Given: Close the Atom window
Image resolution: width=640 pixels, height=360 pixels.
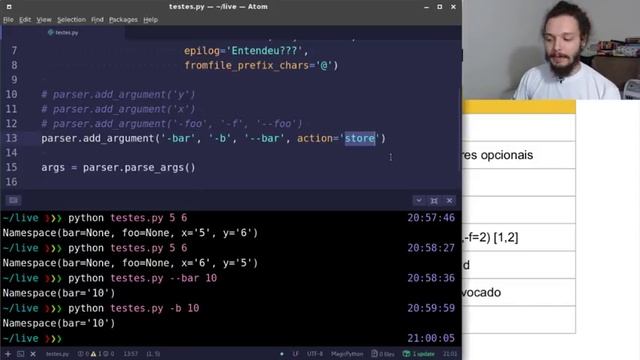Looking at the screenshot, I should [x=453, y=7].
